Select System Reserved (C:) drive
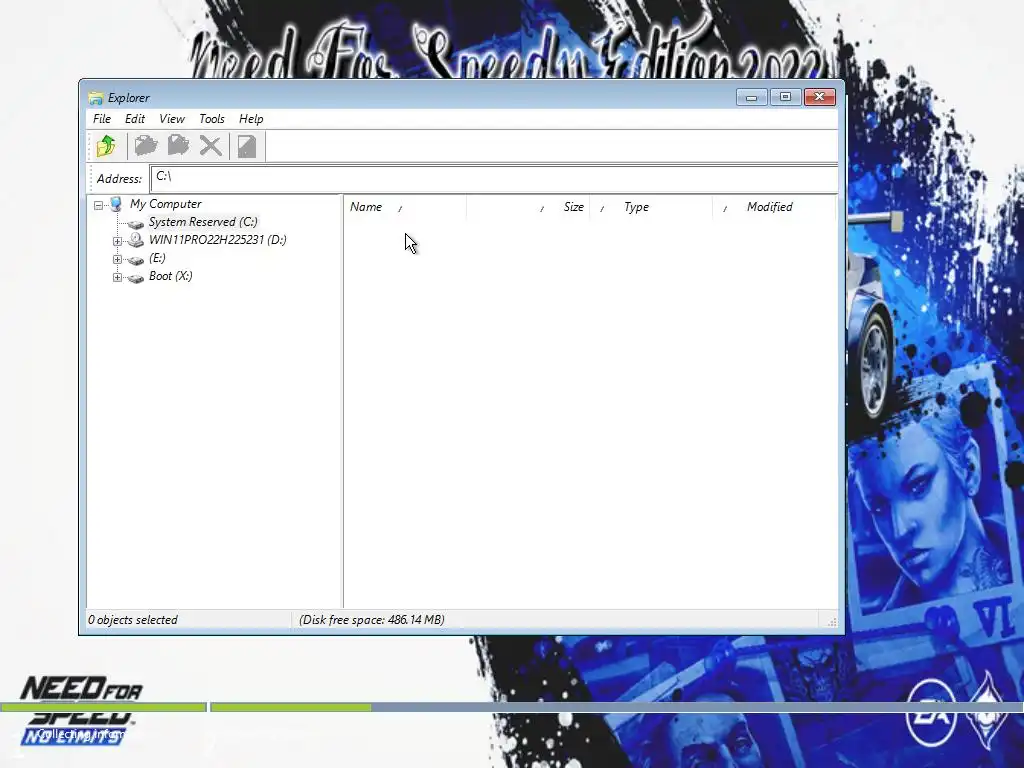 (x=203, y=222)
